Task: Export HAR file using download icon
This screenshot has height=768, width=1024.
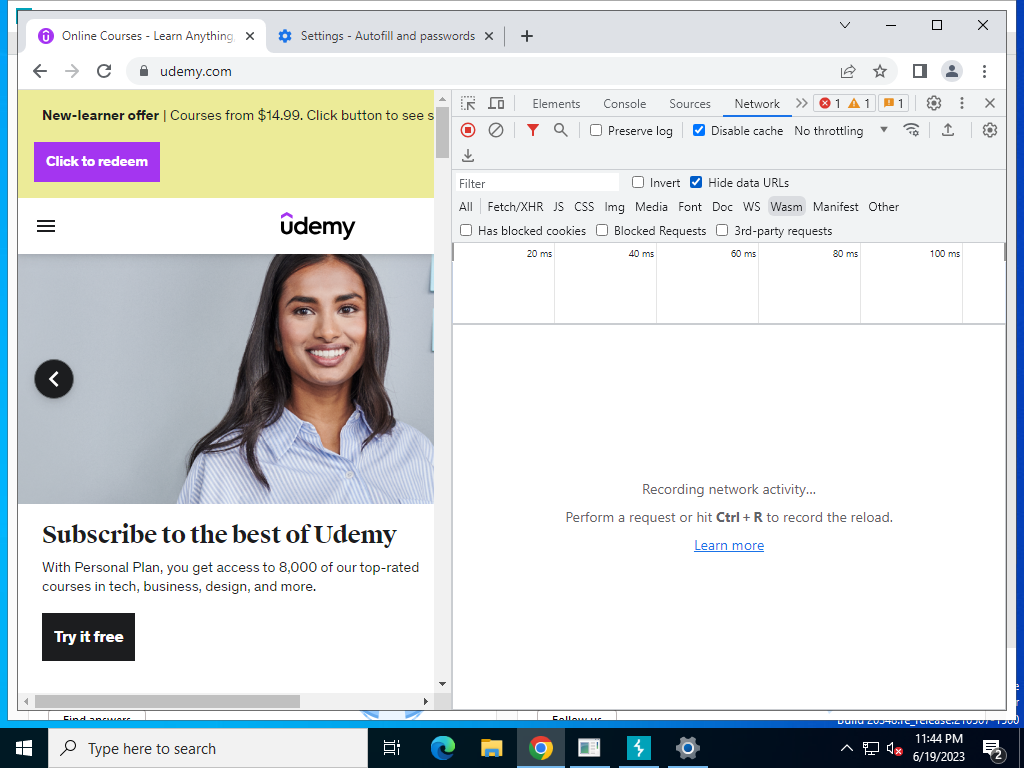Action: tap(468, 155)
